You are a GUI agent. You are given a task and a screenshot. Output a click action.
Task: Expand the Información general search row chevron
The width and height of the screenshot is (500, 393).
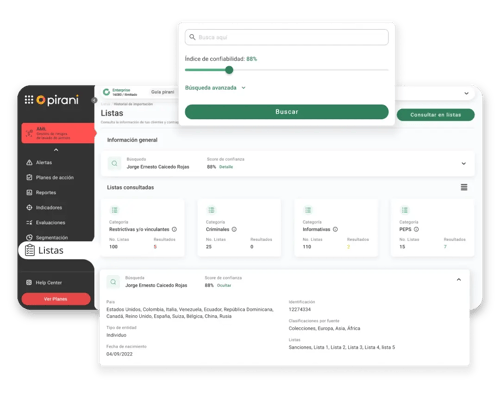point(464,163)
